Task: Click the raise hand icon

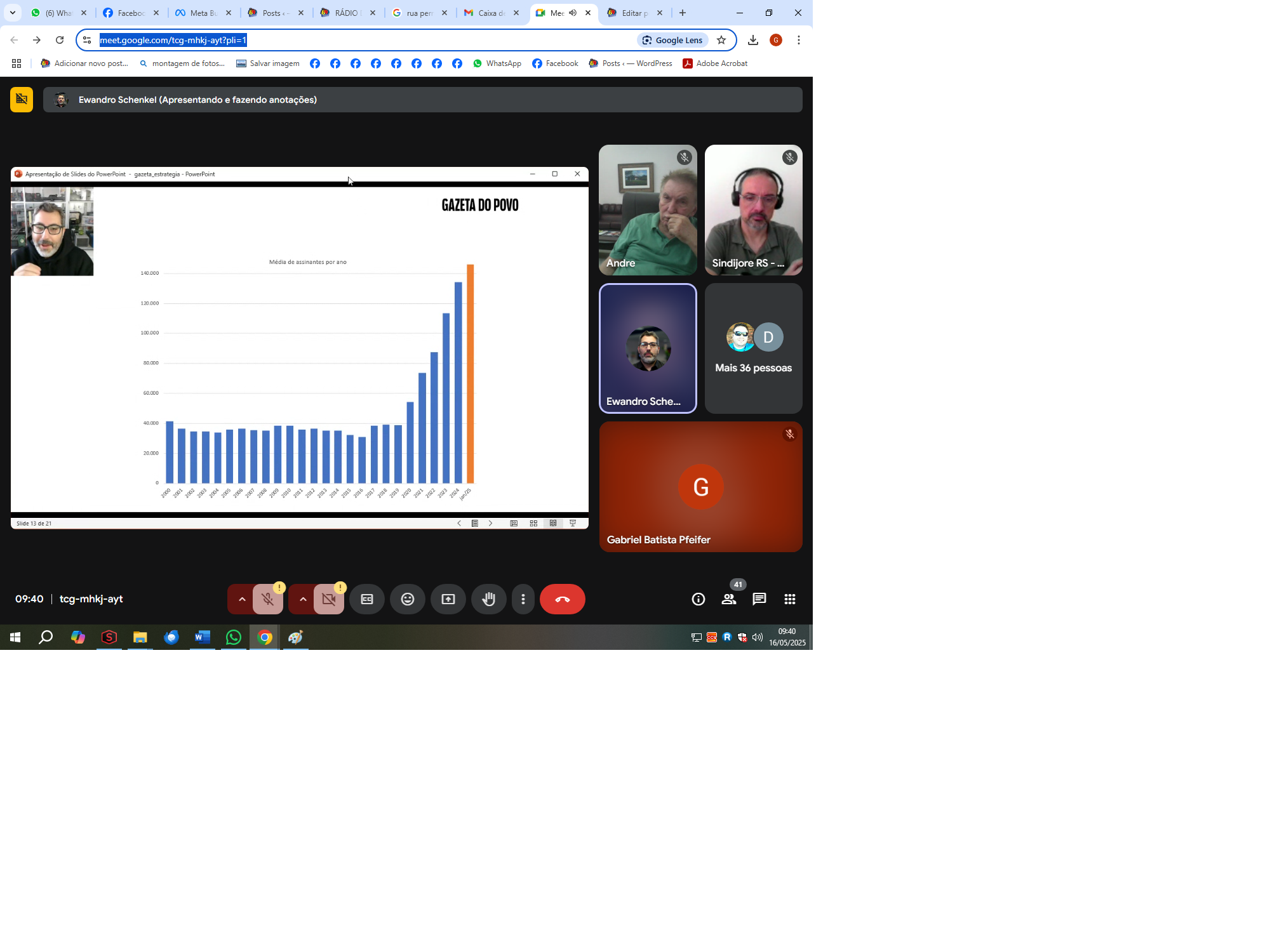Action: tap(488, 599)
